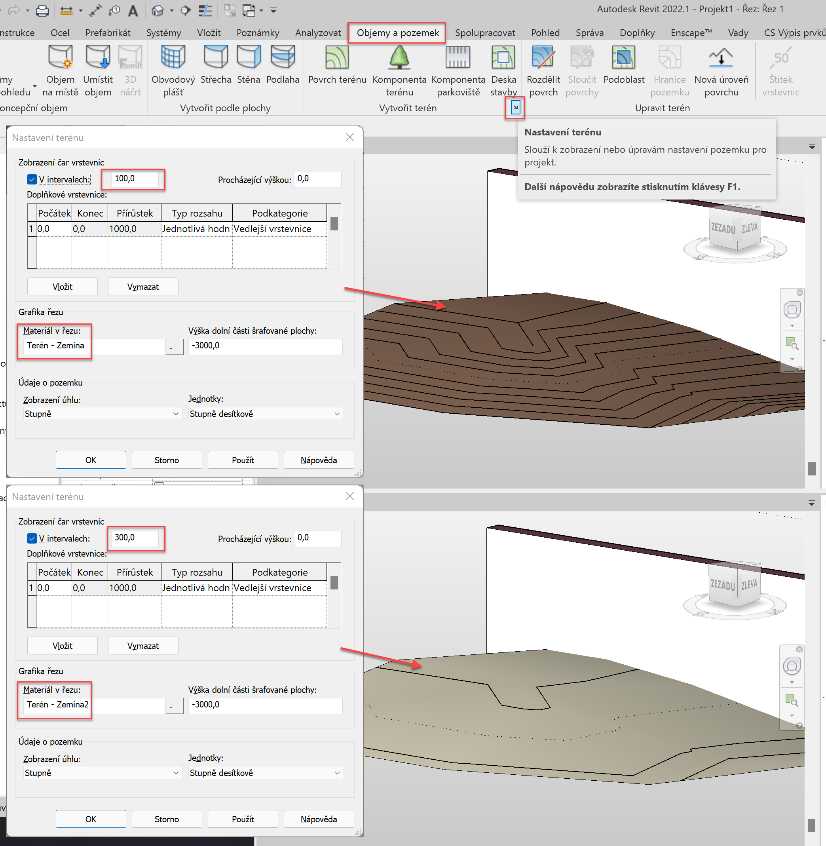Click the Objem na místě tool
This screenshot has height=846, width=826.
(60, 71)
